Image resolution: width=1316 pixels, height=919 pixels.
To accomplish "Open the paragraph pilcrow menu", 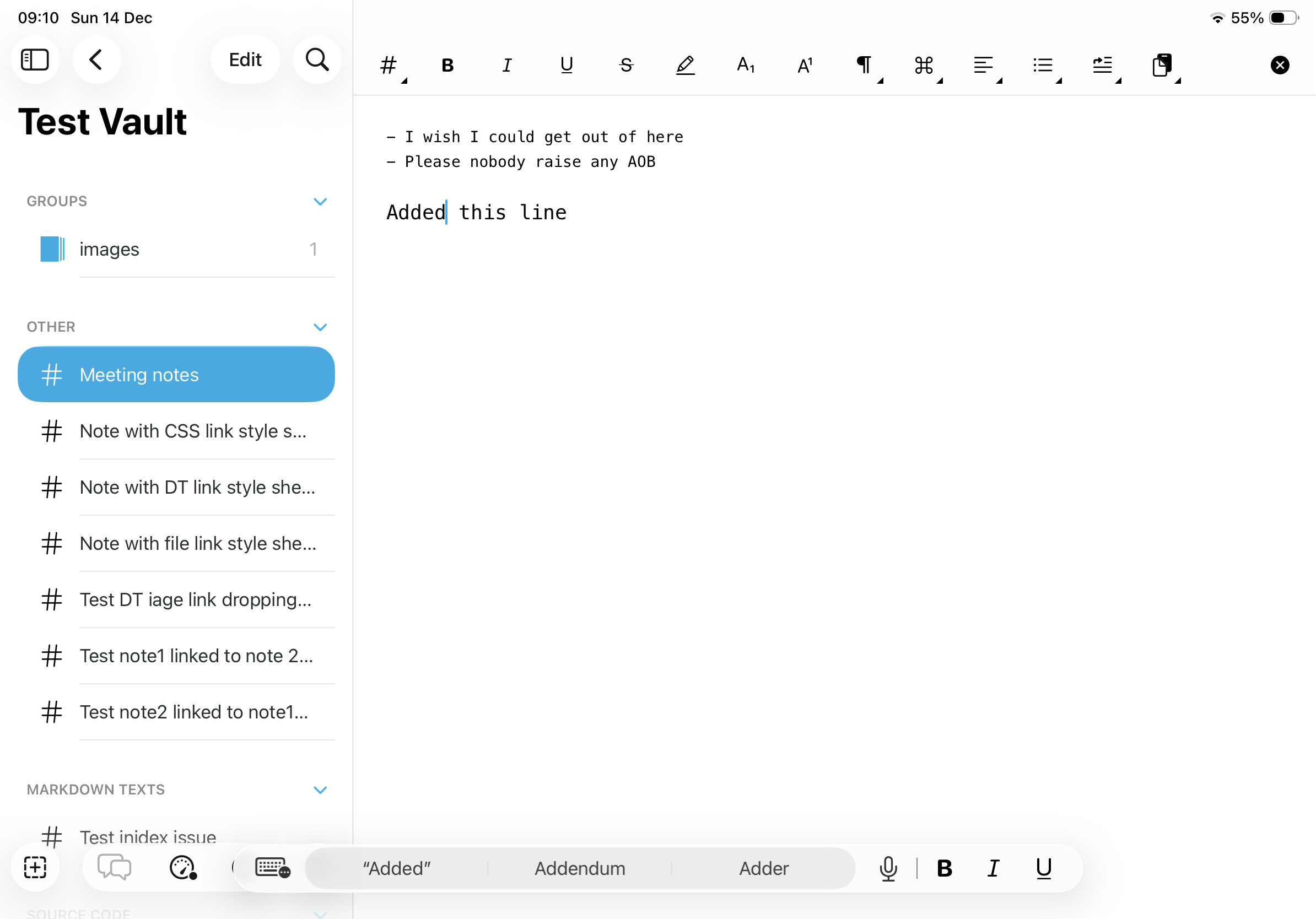I will click(x=864, y=65).
